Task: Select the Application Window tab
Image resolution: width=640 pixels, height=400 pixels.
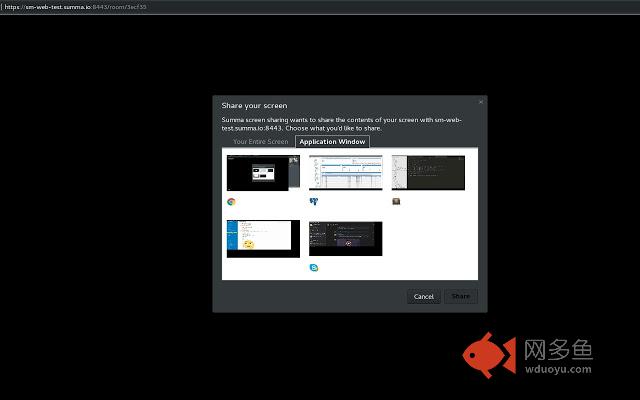Action: (332, 142)
